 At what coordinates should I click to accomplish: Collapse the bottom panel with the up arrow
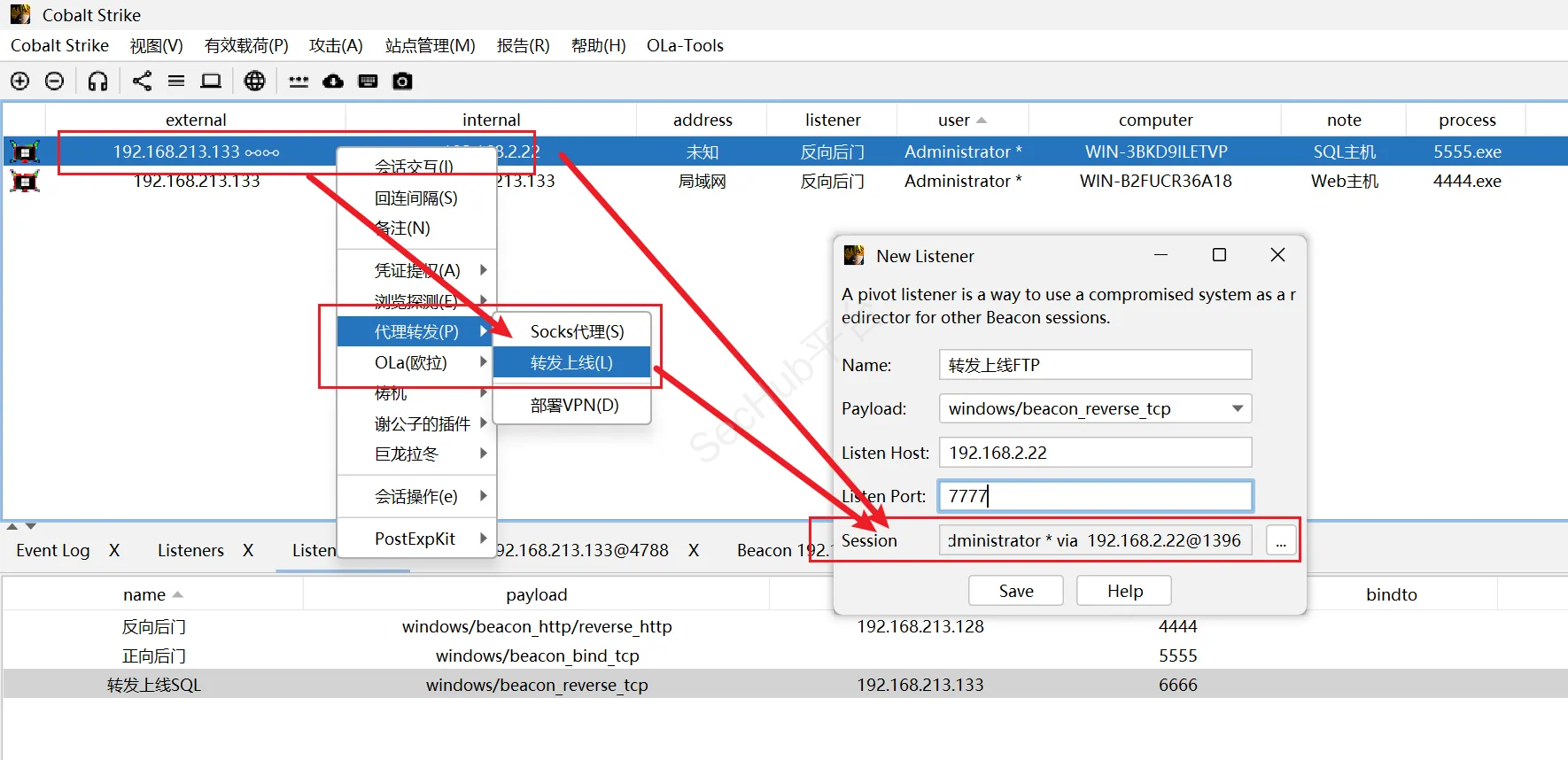click(12, 526)
